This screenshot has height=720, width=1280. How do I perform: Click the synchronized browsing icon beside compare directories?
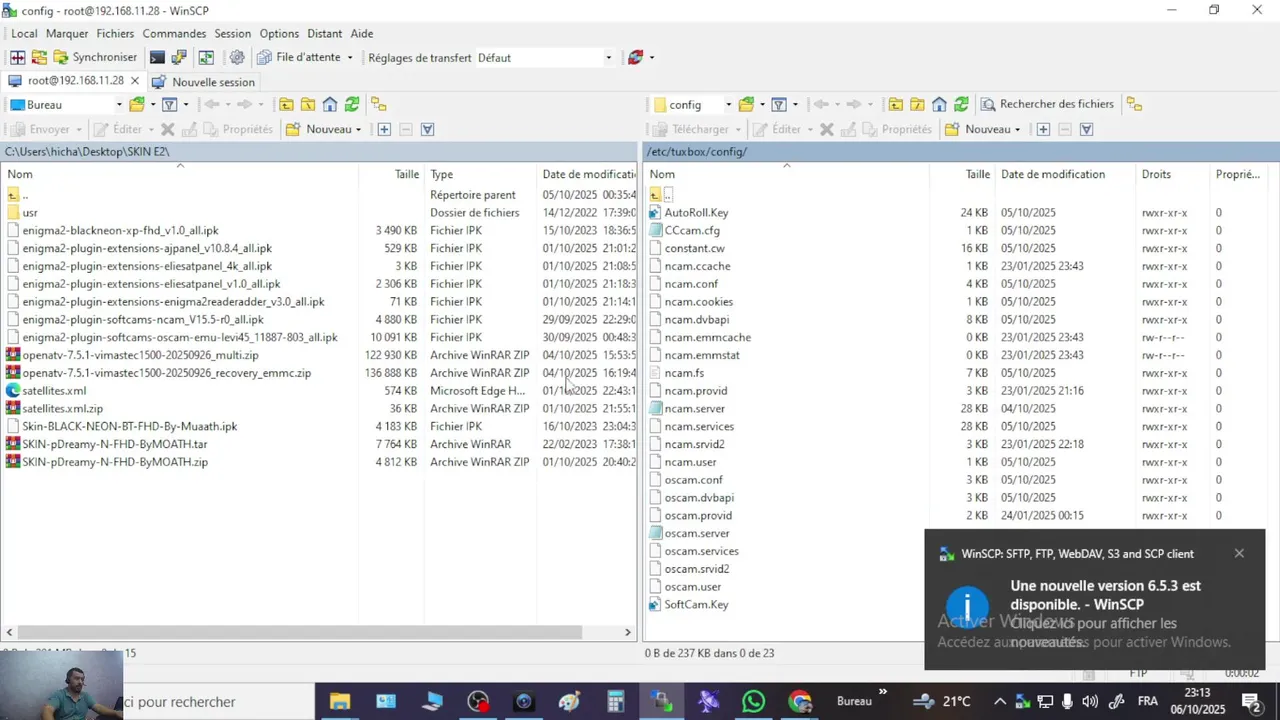click(x=39, y=58)
